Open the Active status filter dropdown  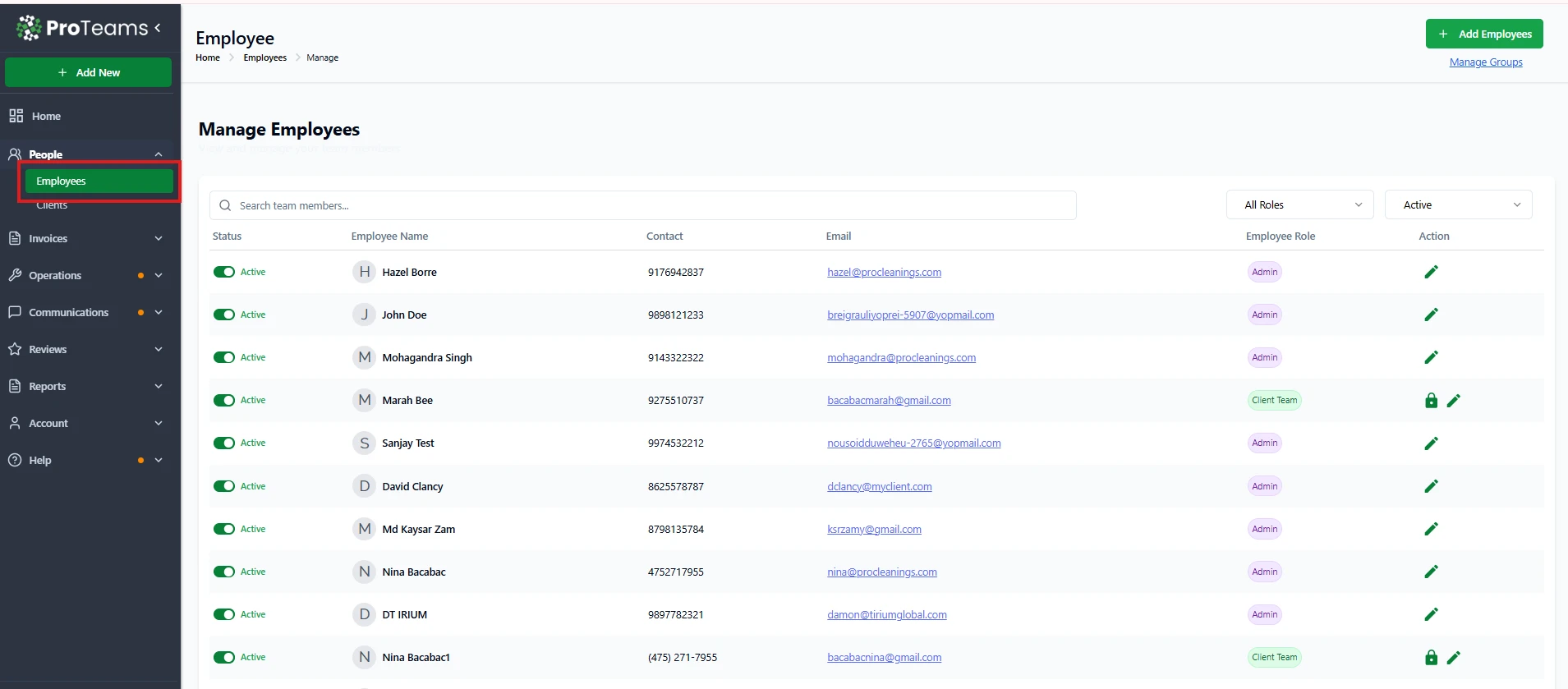coord(1458,205)
